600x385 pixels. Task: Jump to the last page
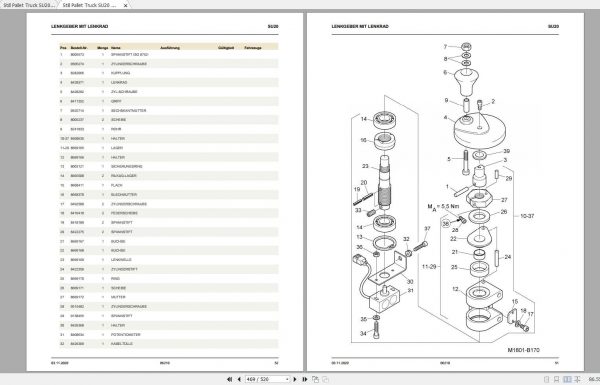tap(305, 379)
